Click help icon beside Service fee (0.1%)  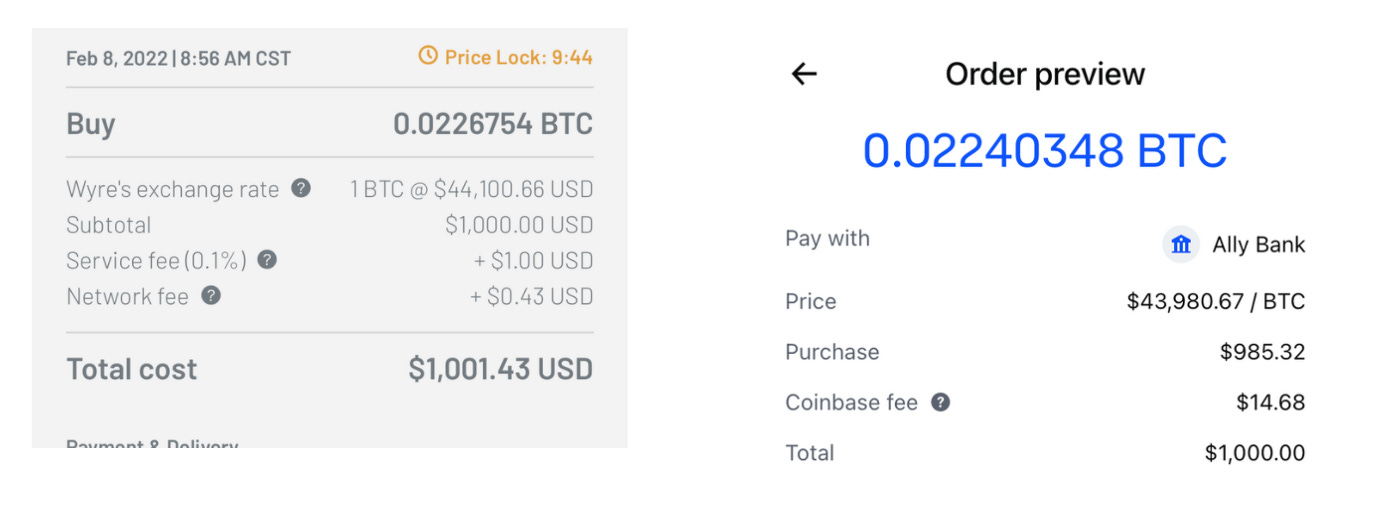pos(267,260)
